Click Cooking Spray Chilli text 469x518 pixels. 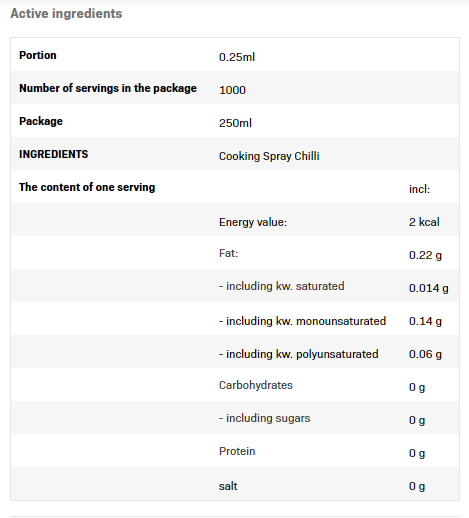(269, 156)
